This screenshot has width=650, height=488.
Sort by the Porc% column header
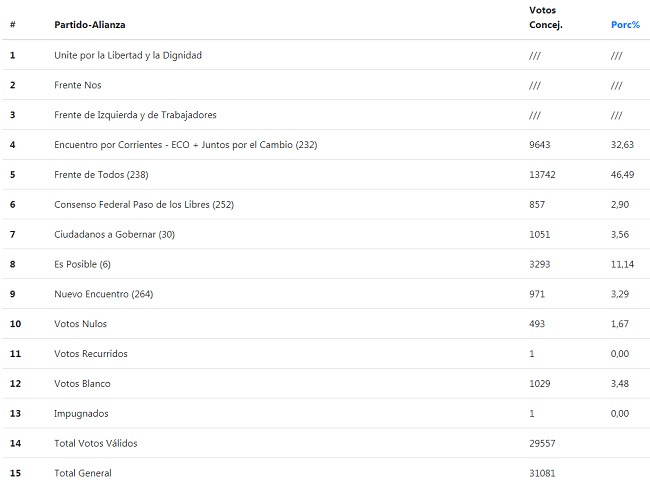point(625,25)
